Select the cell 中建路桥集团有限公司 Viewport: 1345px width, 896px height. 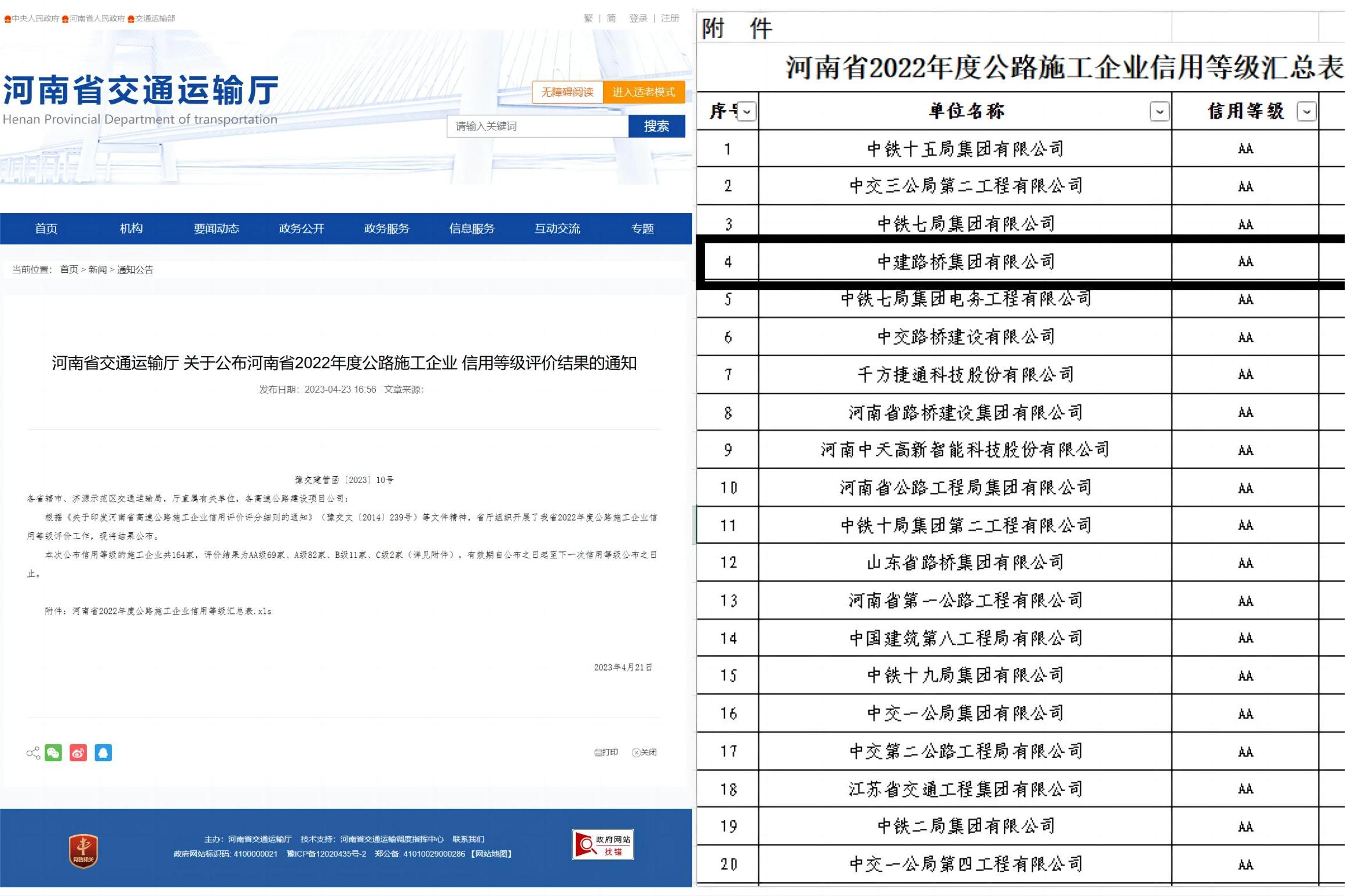[x=965, y=262]
